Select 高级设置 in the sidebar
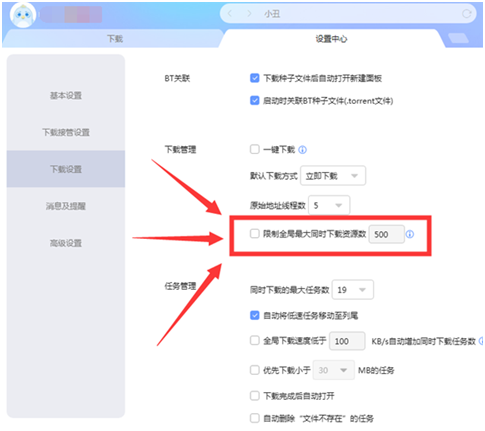This screenshot has width=485, height=431. [x=66, y=243]
